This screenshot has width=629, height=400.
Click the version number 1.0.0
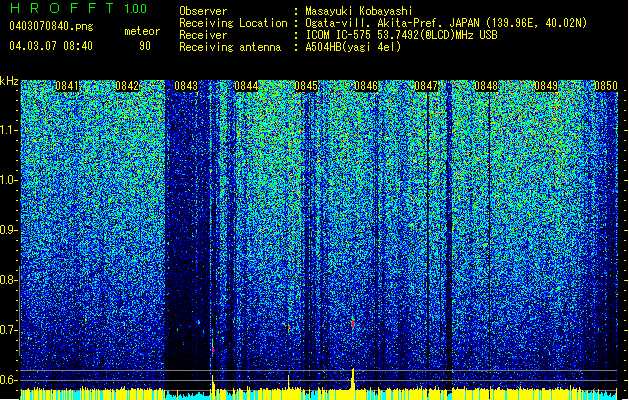[x=136, y=8]
